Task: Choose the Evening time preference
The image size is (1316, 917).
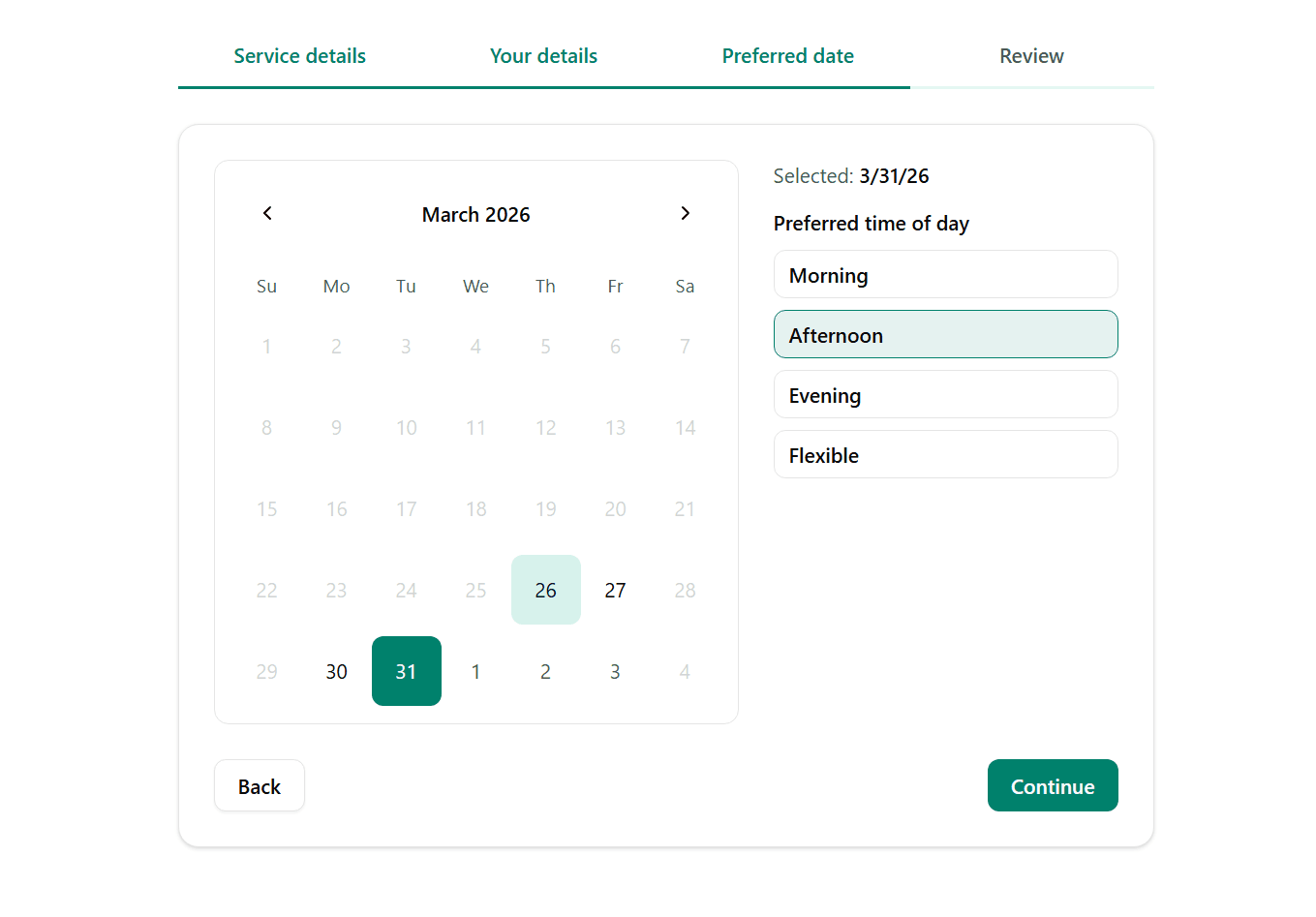Action: tap(945, 394)
